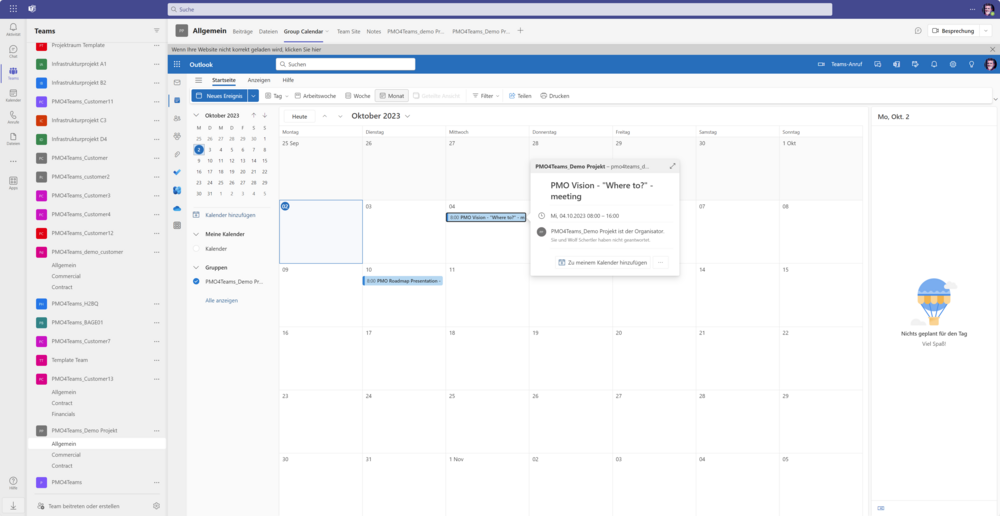Open Anrufe in the Teams rail
Image resolution: width=1000 pixels, height=516 pixels.
13,117
